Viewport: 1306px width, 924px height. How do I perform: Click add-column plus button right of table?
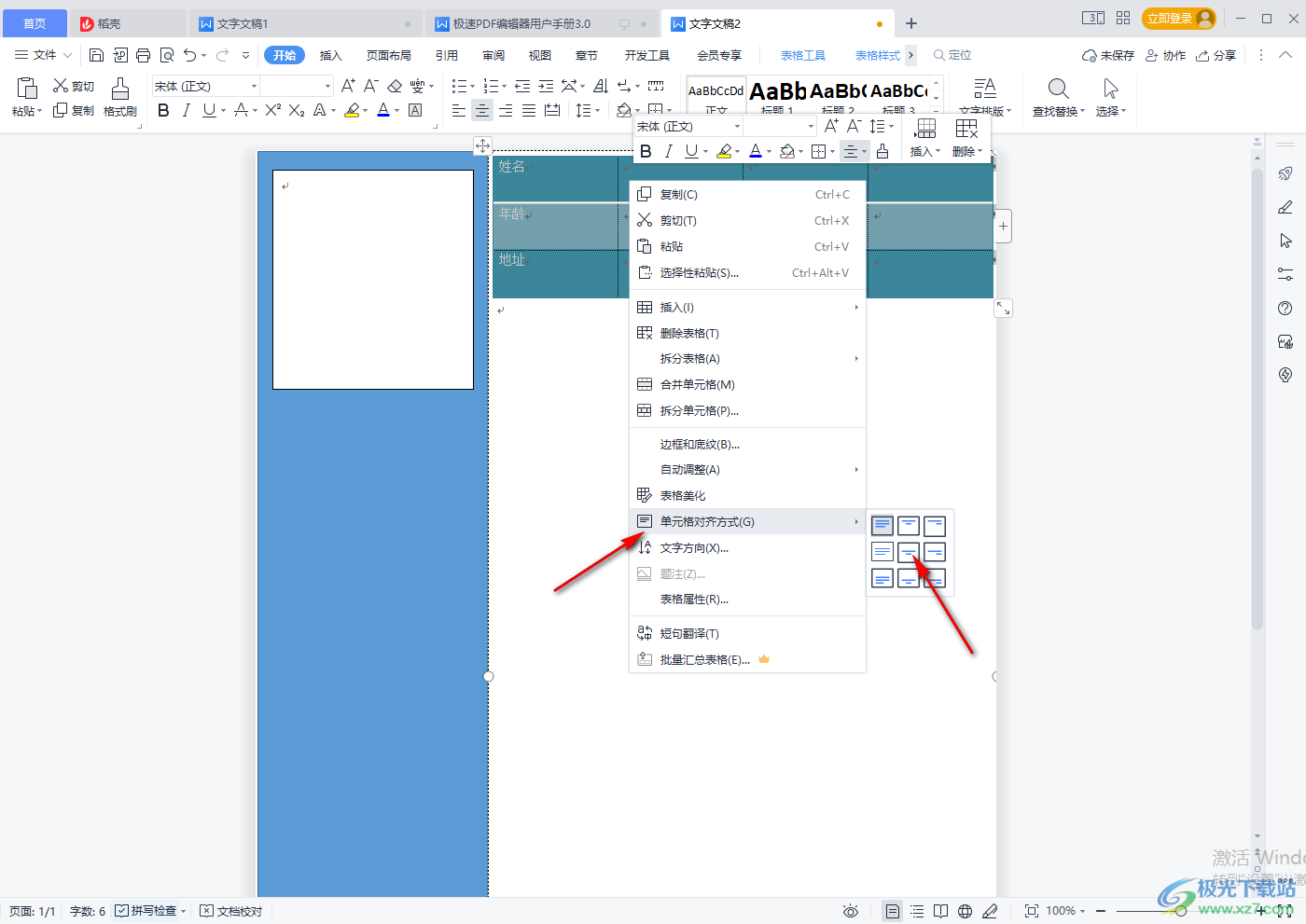[x=1003, y=226]
